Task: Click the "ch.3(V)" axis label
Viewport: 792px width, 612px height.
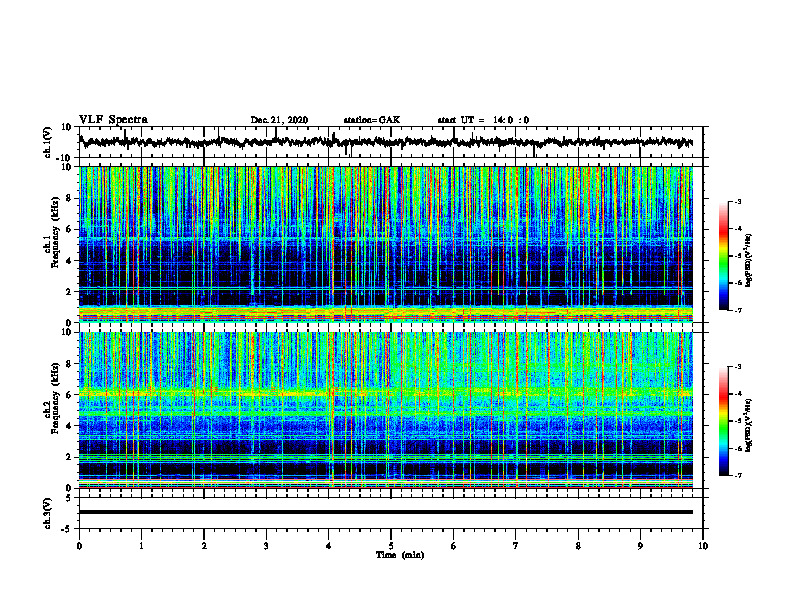Action: pyautogui.click(x=48, y=513)
